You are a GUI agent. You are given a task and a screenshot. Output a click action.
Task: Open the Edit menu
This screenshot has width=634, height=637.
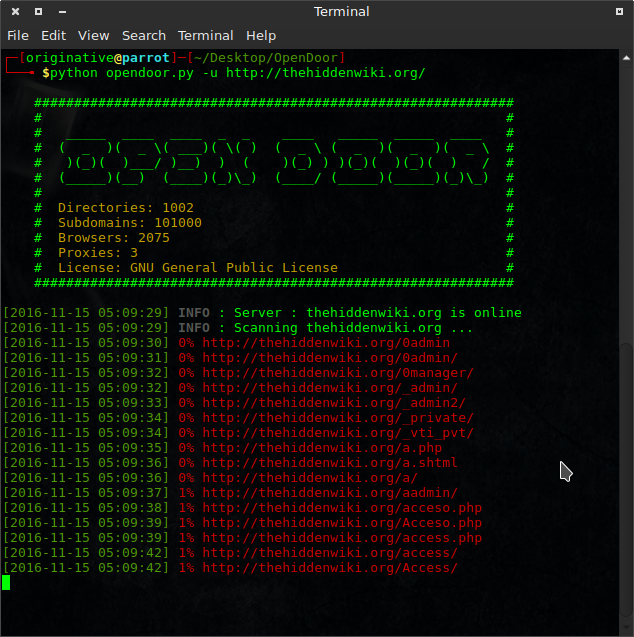pos(53,35)
